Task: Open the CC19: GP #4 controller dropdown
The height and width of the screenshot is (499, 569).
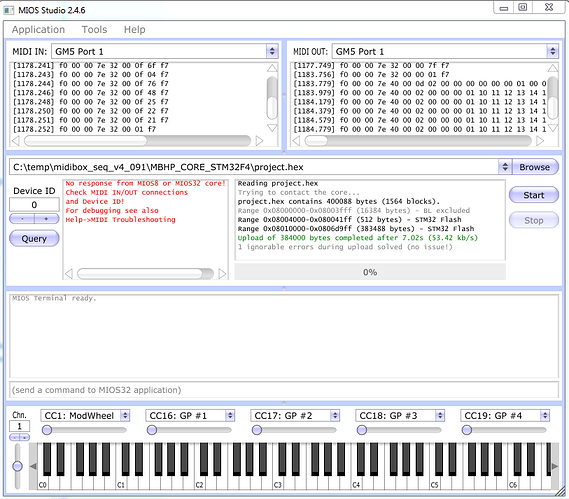Action: [x=545, y=416]
